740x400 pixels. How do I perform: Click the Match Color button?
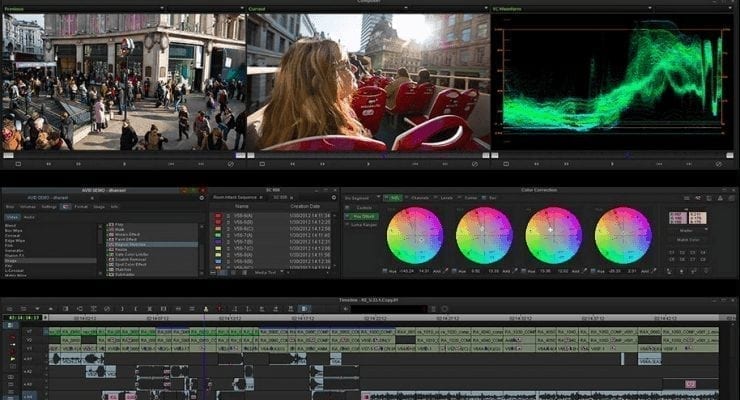(686, 241)
